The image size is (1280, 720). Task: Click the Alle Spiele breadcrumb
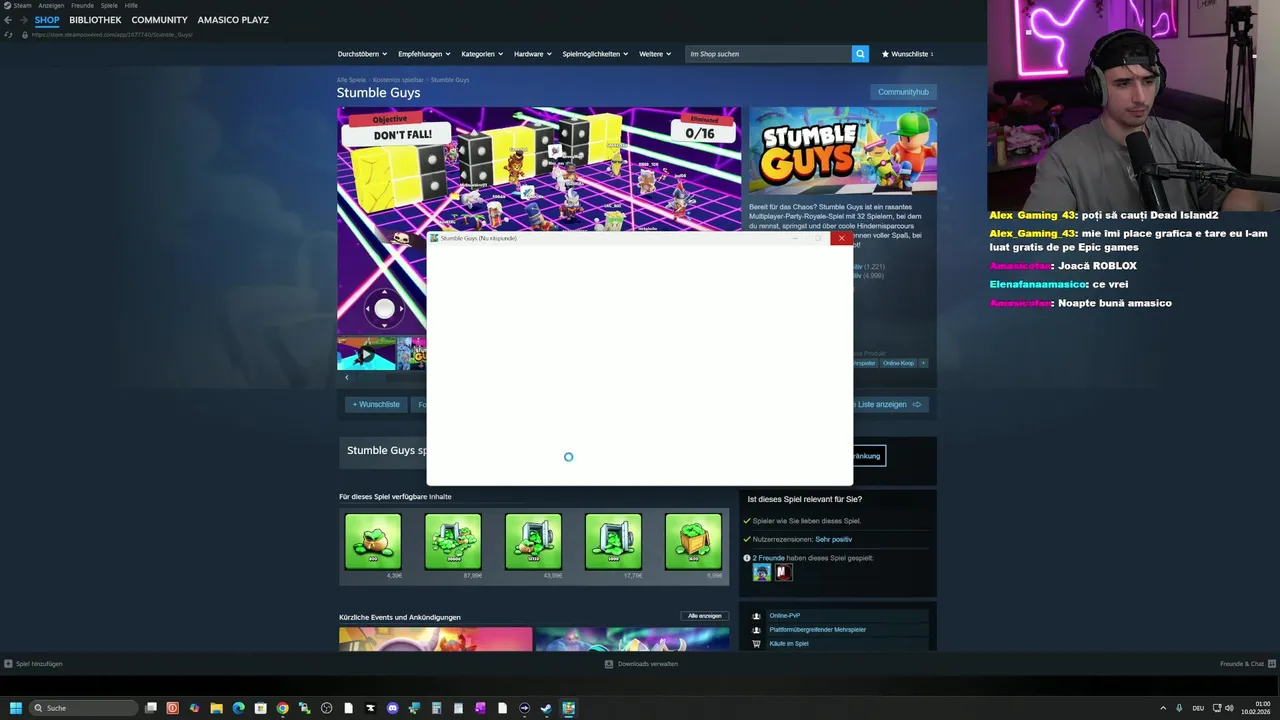(x=351, y=79)
